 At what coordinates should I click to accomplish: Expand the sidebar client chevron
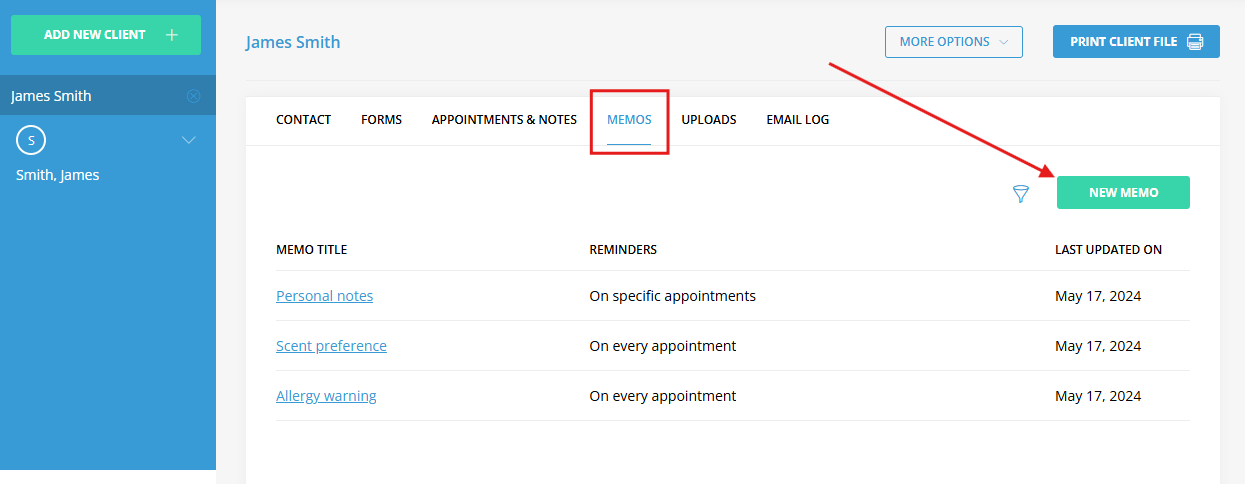tap(189, 141)
